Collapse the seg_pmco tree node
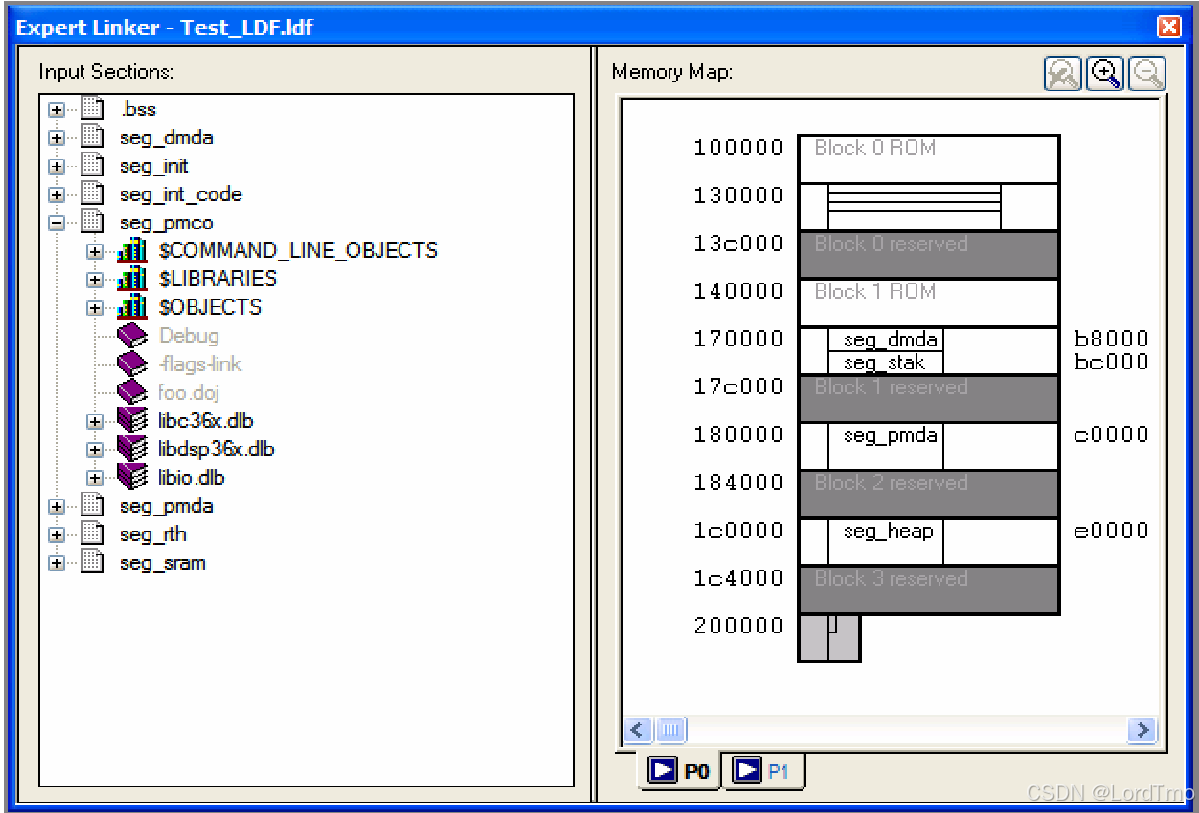 point(56,223)
